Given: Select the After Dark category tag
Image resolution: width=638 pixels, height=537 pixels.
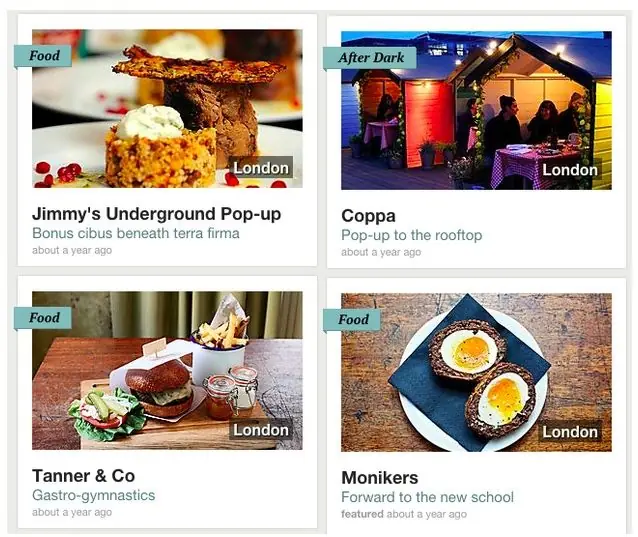Looking at the screenshot, I should coord(370,58).
